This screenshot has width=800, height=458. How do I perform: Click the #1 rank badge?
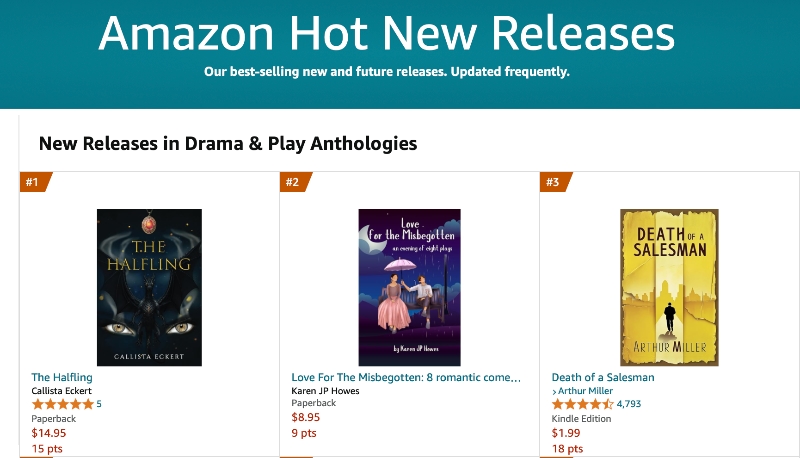36,182
